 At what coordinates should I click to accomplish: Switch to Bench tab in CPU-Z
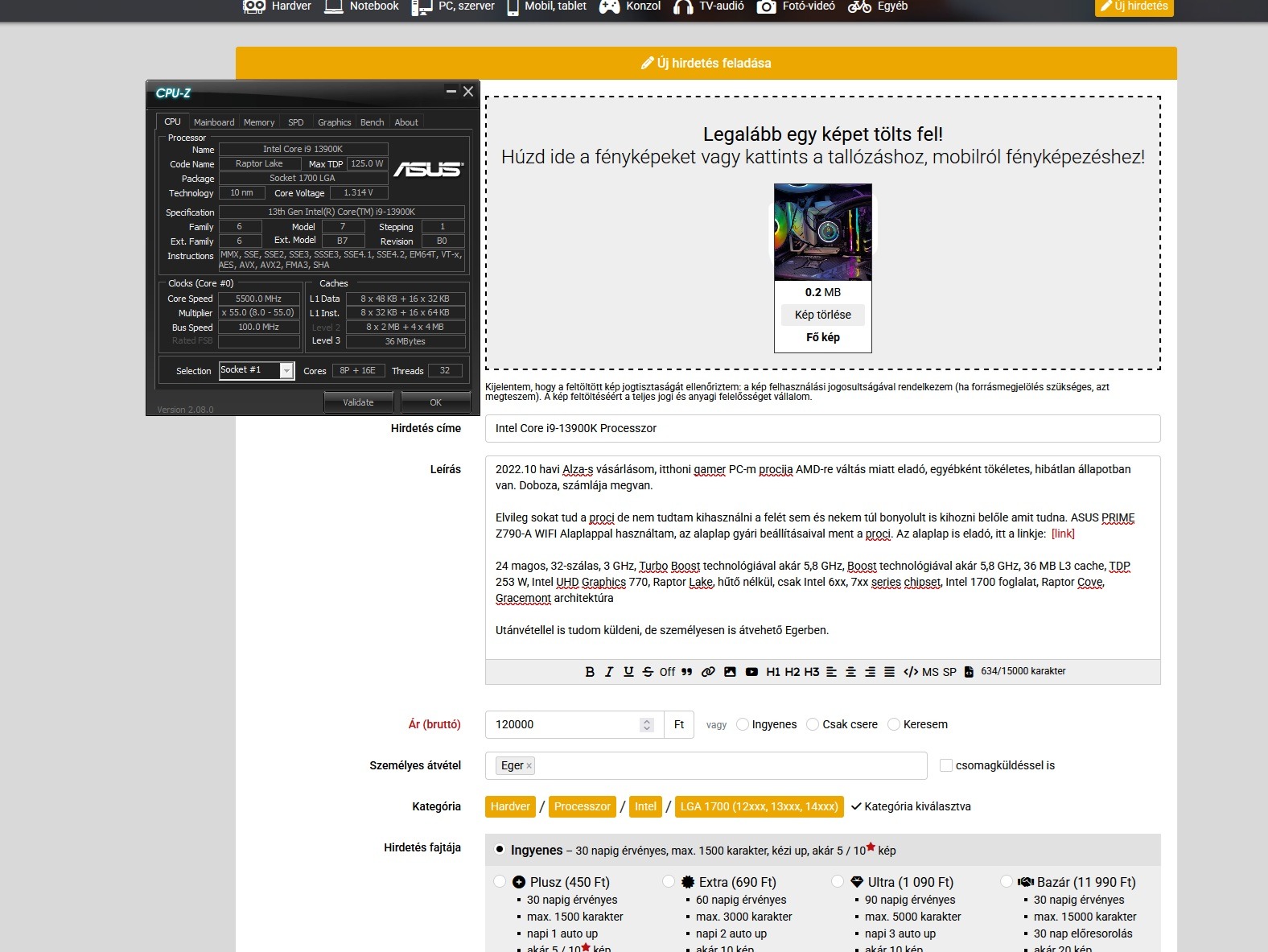tap(372, 122)
